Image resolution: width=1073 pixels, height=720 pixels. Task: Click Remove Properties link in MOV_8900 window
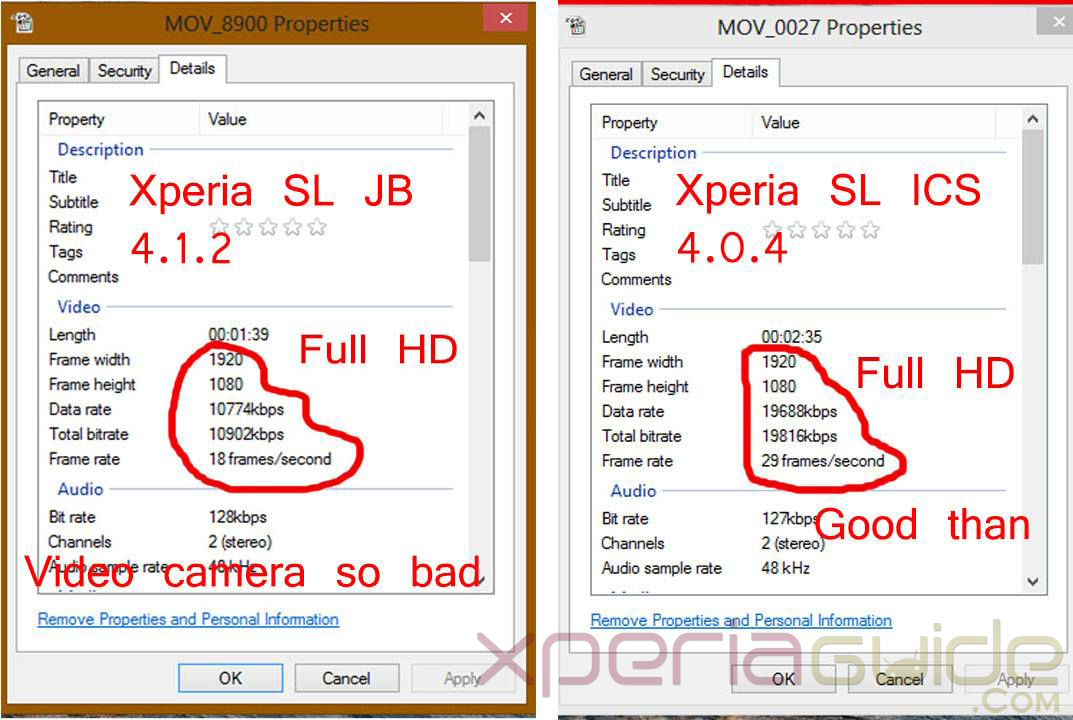(x=188, y=619)
